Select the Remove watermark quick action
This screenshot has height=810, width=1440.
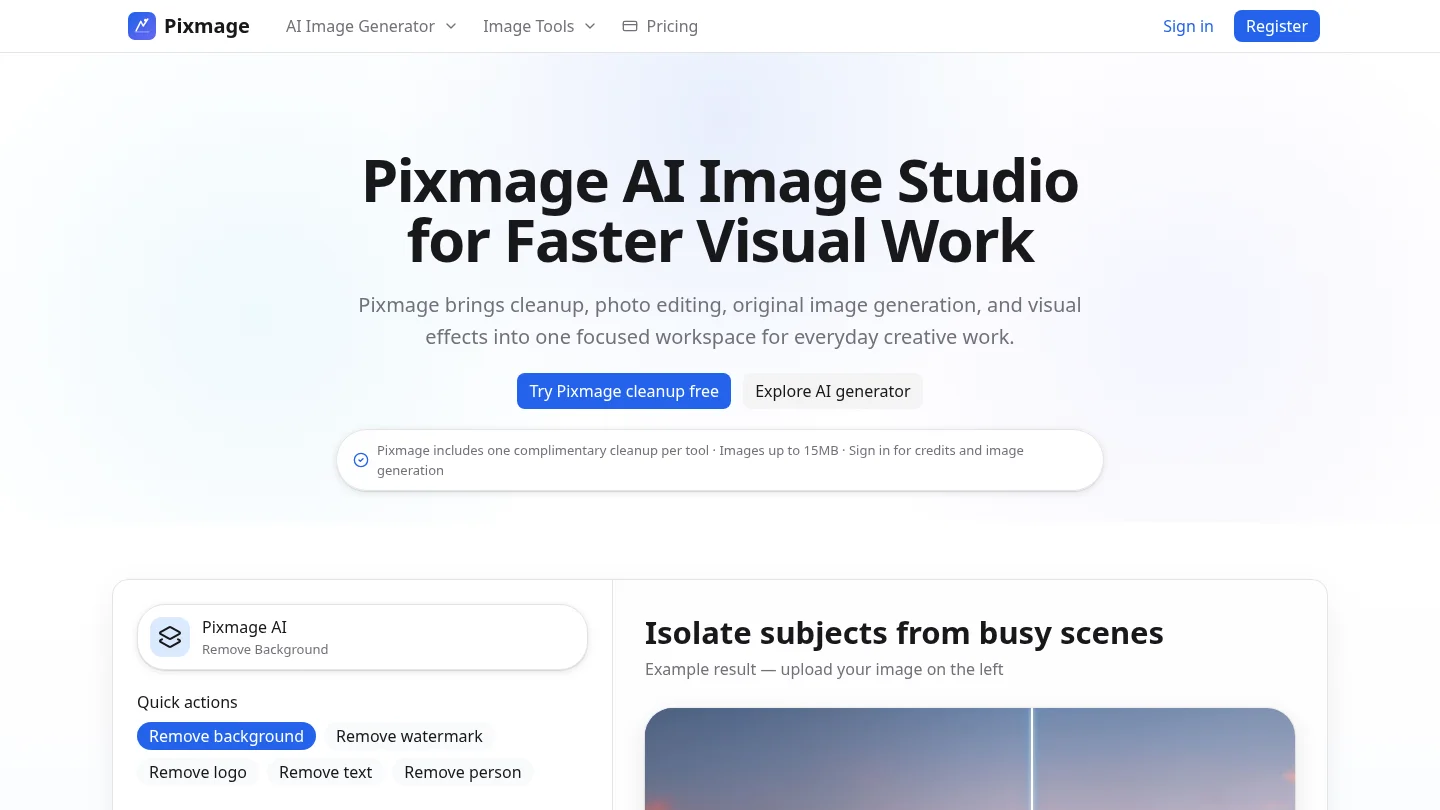409,736
